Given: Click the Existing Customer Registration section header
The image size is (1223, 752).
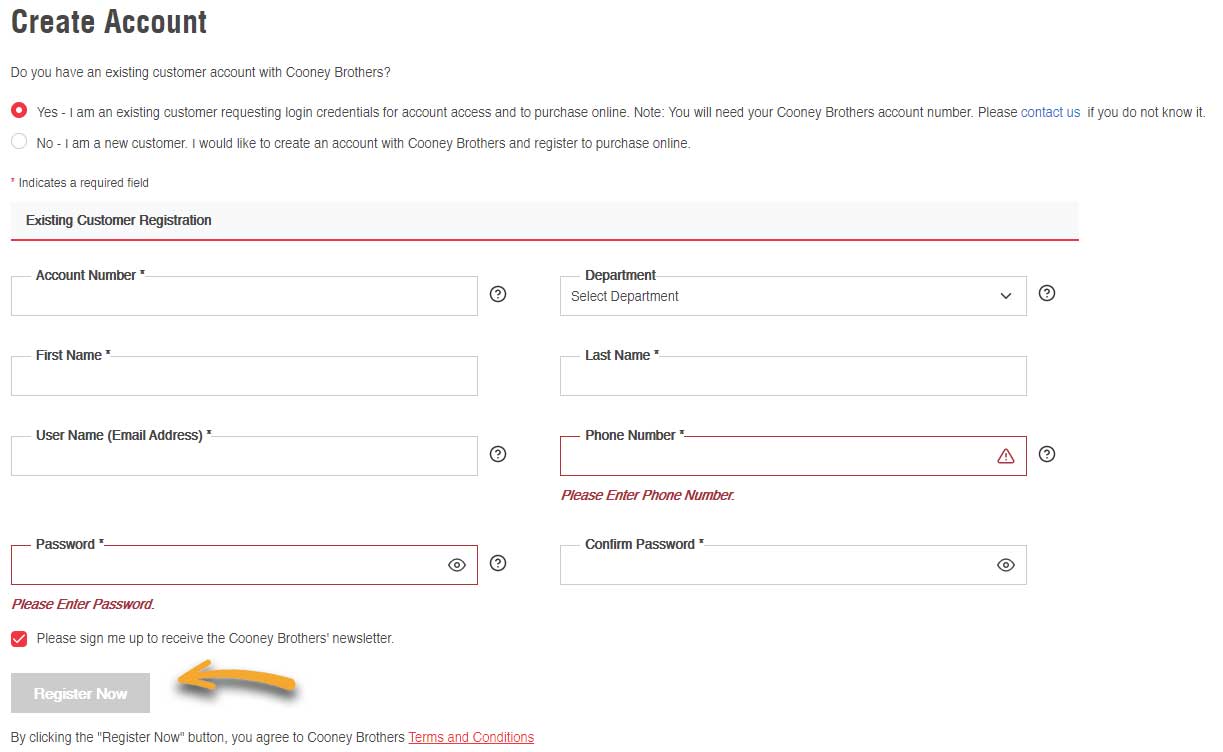Looking at the screenshot, I should 117,220.
